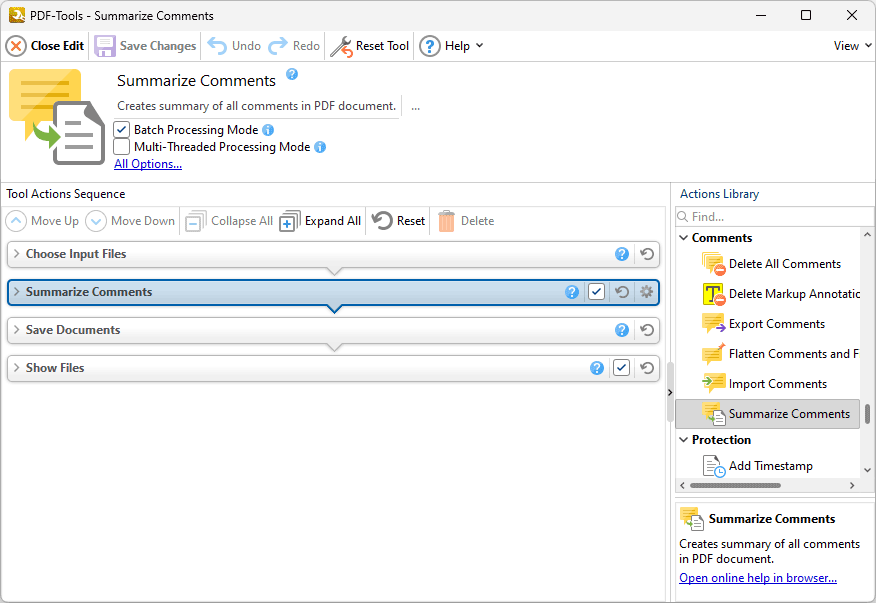Expand the Show Files step
876x603 pixels.
(17, 368)
